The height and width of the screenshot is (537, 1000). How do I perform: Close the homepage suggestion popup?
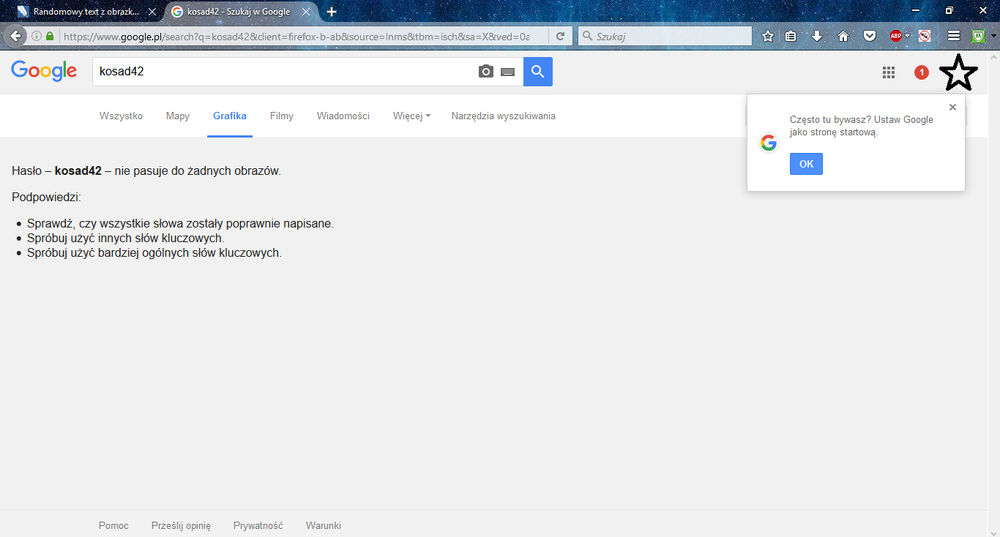tap(952, 107)
